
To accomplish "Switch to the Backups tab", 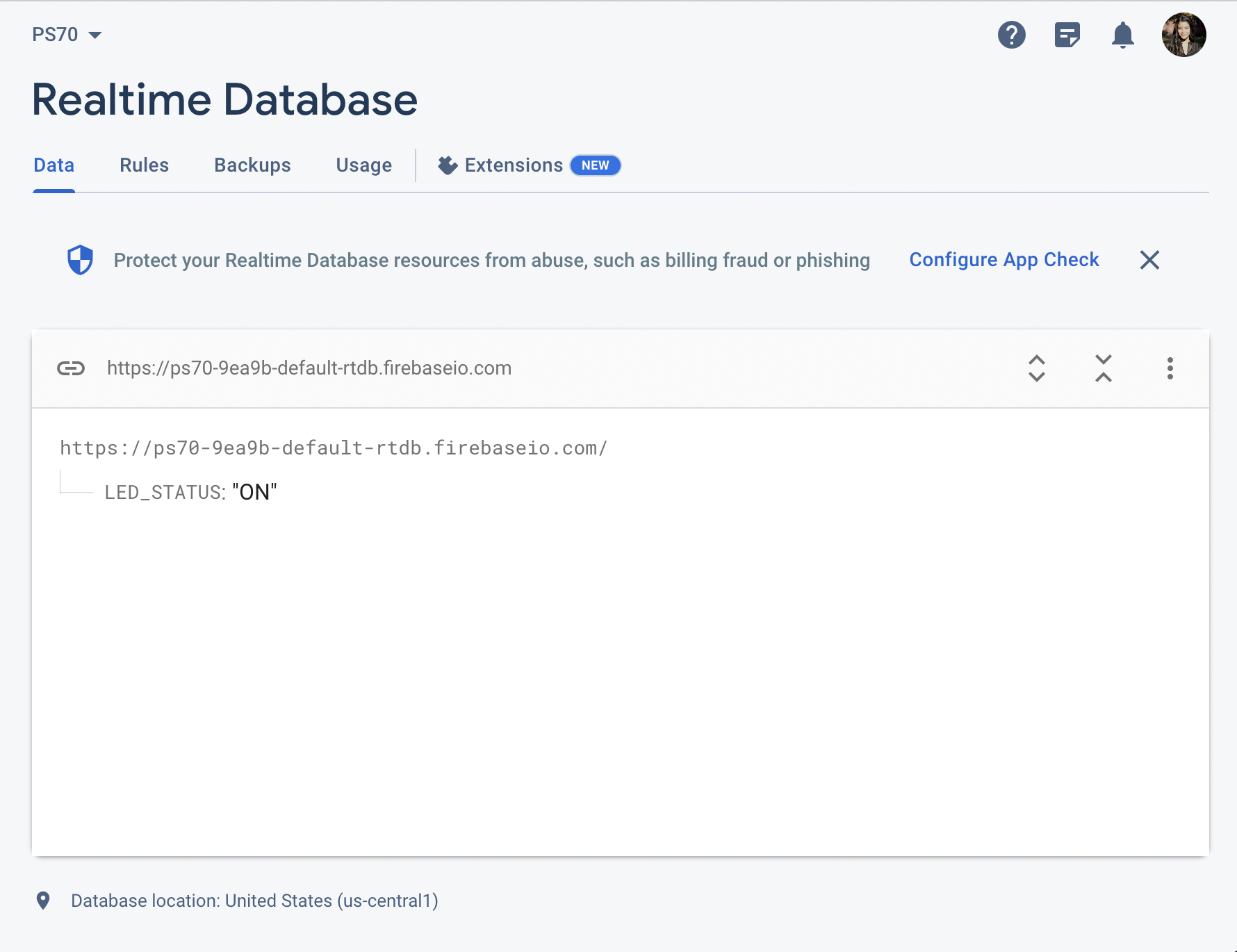I will click(x=252, y=165).
